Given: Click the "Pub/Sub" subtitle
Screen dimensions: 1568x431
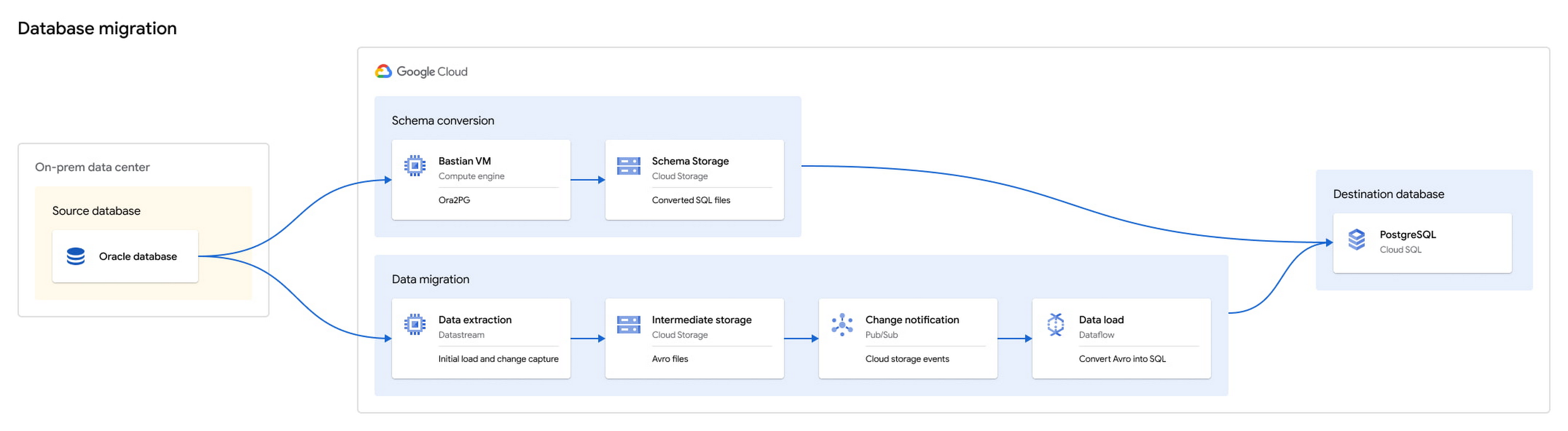Looking at the screenshot, I should (x=881, y=335).
